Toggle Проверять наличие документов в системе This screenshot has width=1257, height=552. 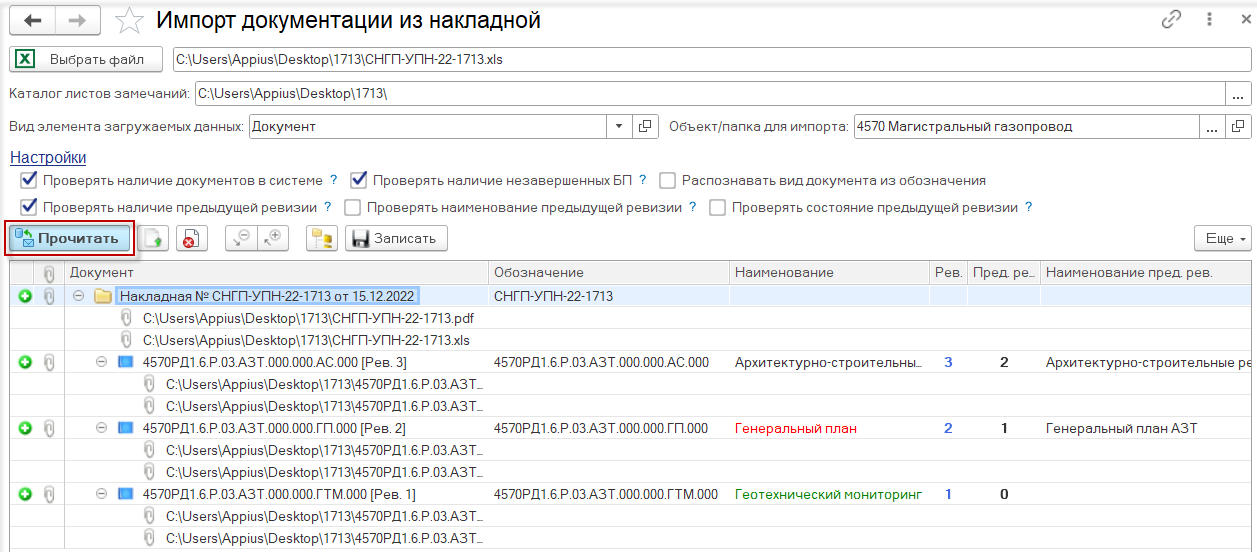(28, 181)
